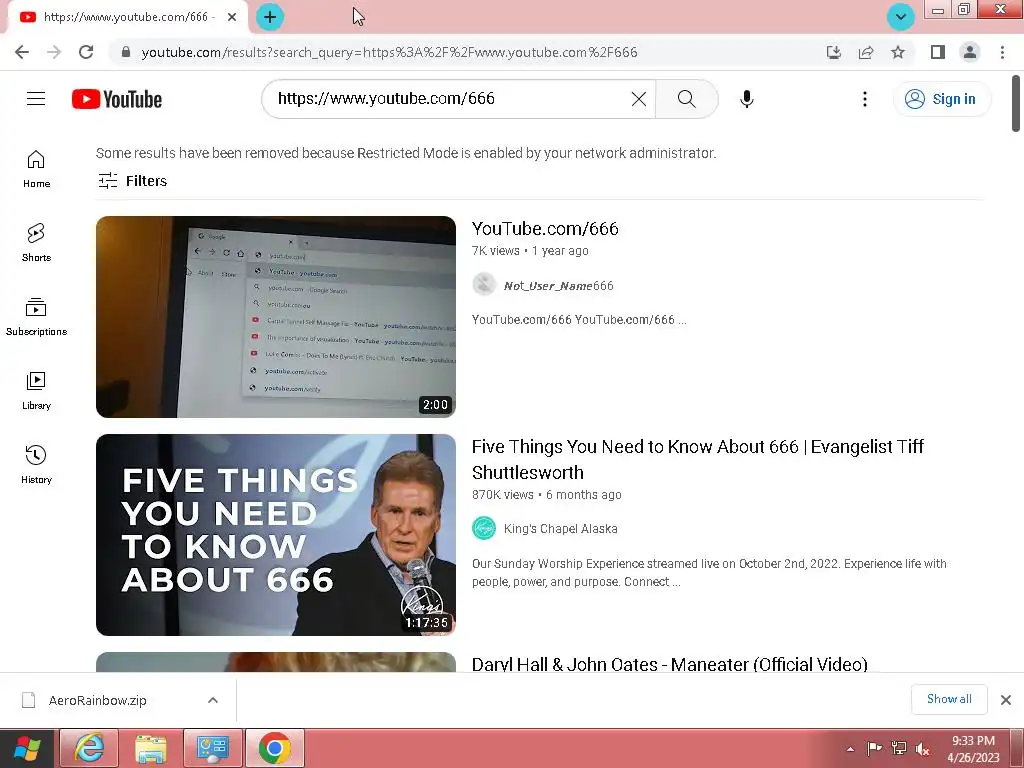1024x768 pixels.
Task: Launch Internet Explorer from taskbar
Action: pyautogui.click(x=89, y=748)
